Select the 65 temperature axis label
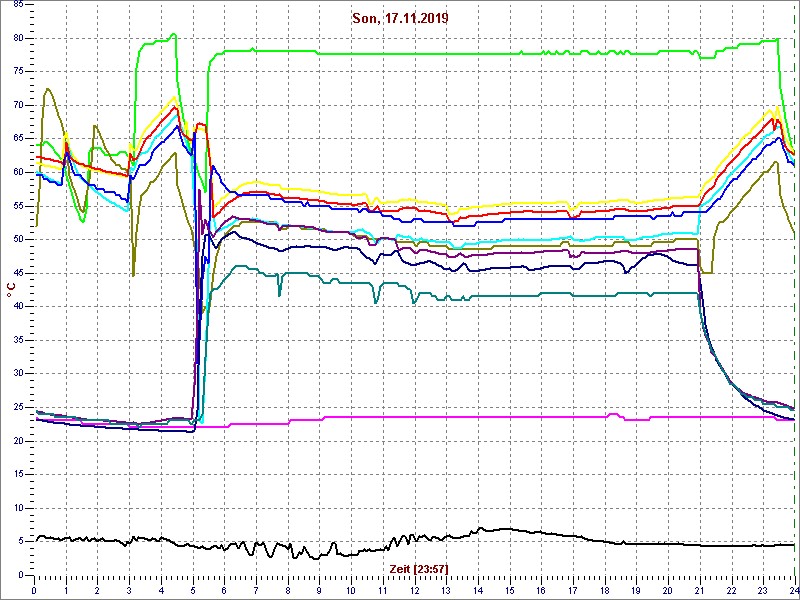The image size is (800, 600). [17, 139]
